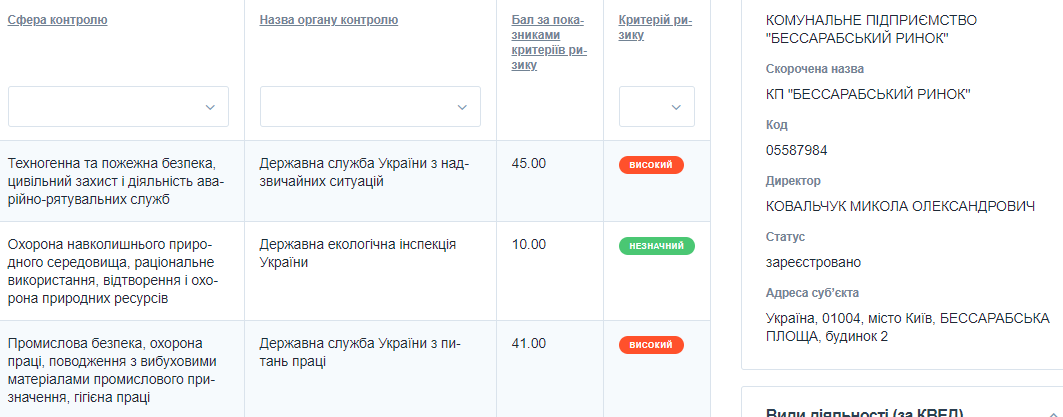This screenshot has height=417, width=1063.
Task: Click the short name КП "БЕССАРАБСЬКИЙ РИНОК"
Action: (867, 94)
